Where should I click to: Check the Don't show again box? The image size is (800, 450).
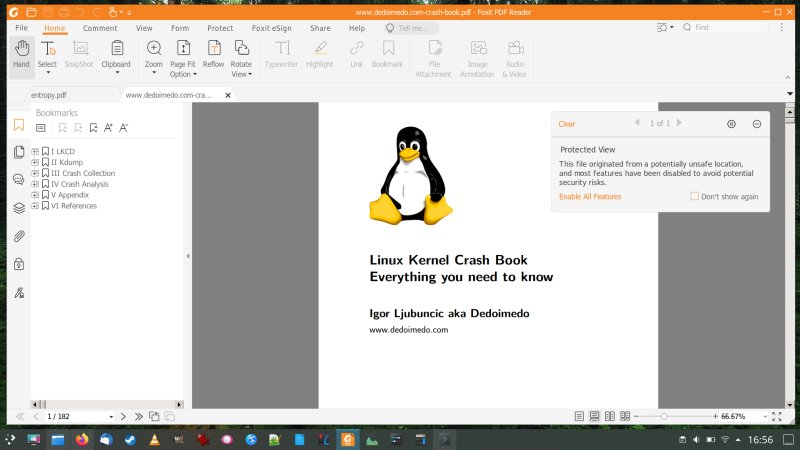pos(695,196)
